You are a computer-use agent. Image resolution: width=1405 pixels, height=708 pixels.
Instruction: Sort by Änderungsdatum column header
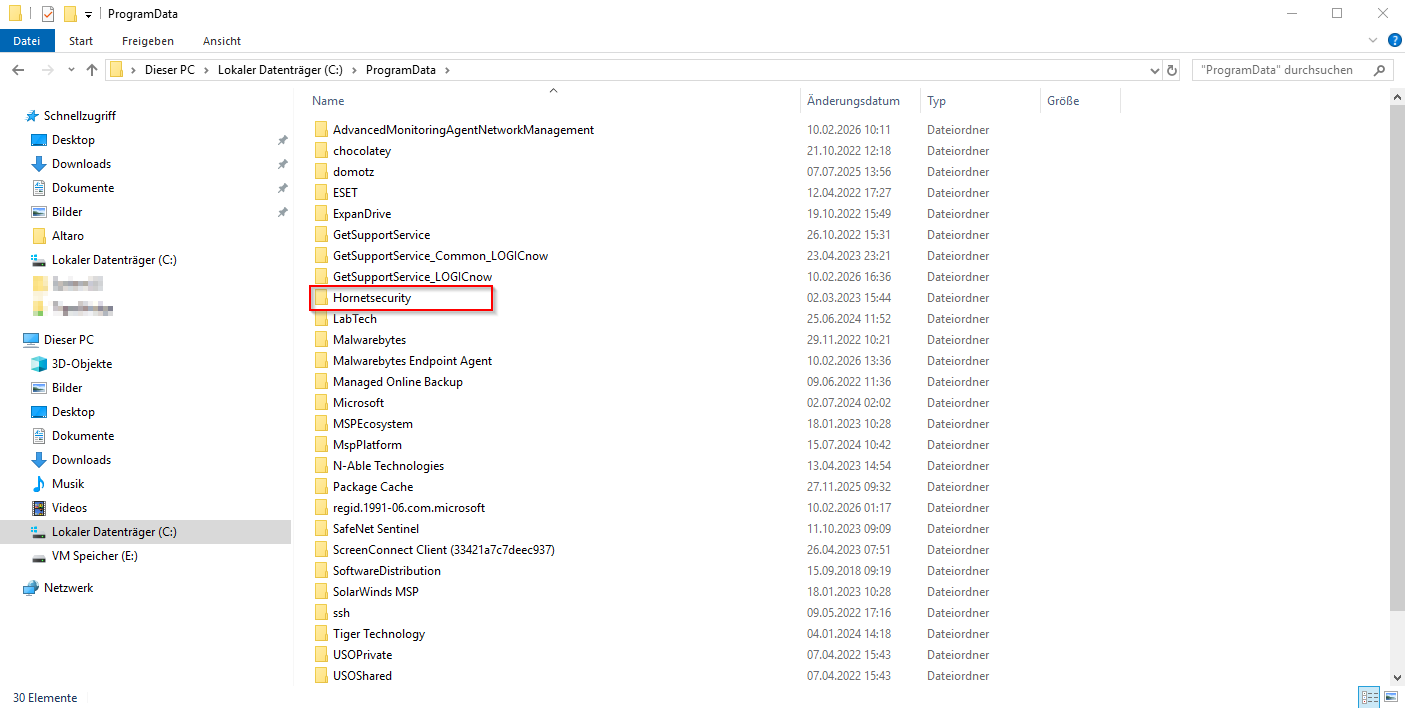pyautogui.click(x=853, y=101)
